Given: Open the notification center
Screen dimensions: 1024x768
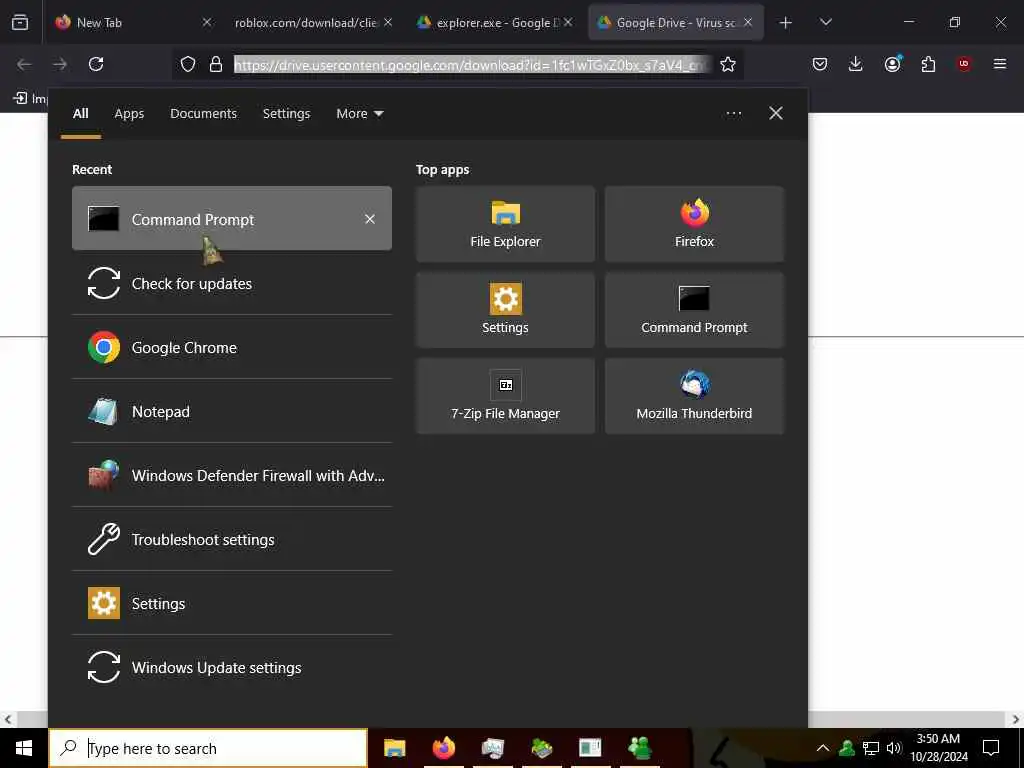Looking at the screenshot, I should click(991, 748).
